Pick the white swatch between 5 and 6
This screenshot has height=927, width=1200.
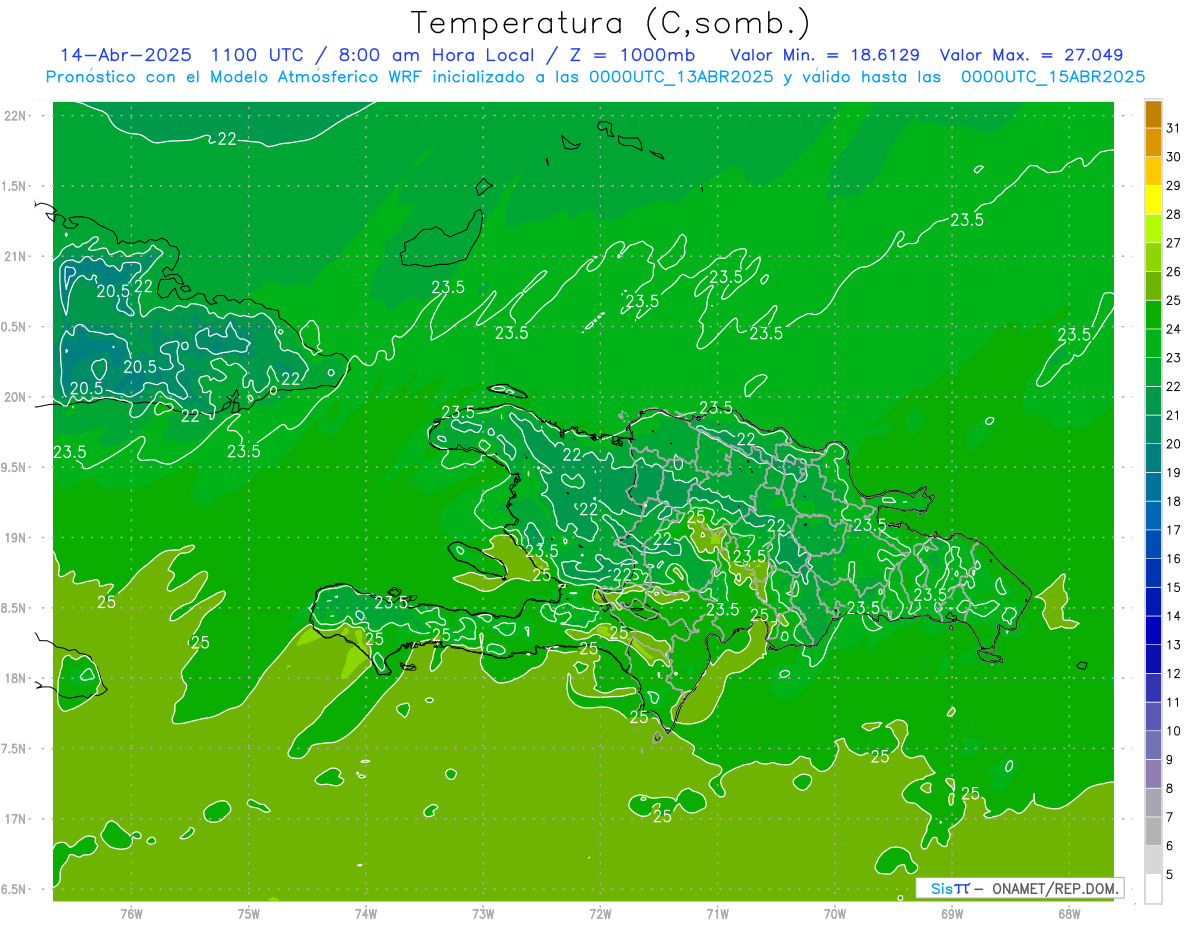coord(1153,860)
